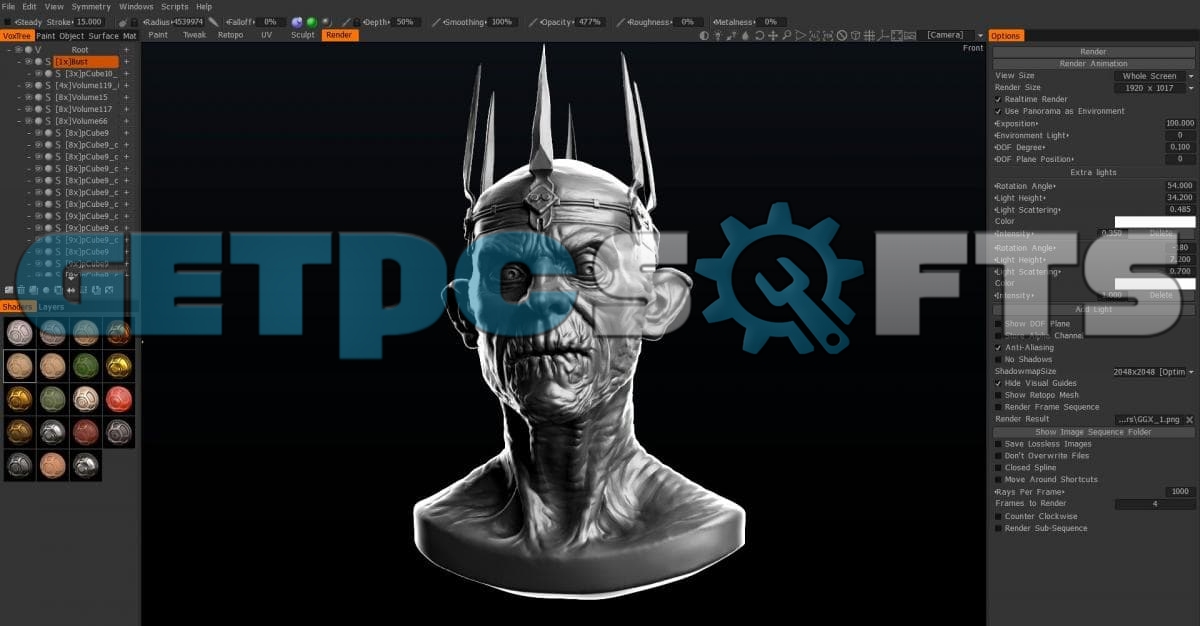Collapse the [8x]Volume66 tree node
1200x626 pixels.
click(19, 121)
